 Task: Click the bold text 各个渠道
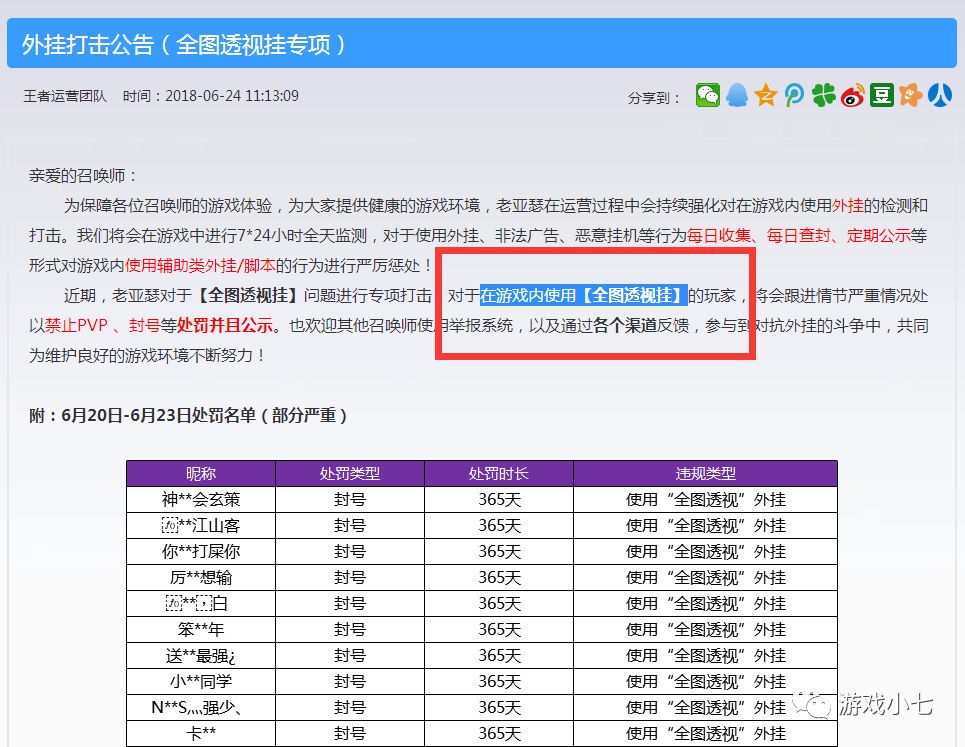pos(625,325)
